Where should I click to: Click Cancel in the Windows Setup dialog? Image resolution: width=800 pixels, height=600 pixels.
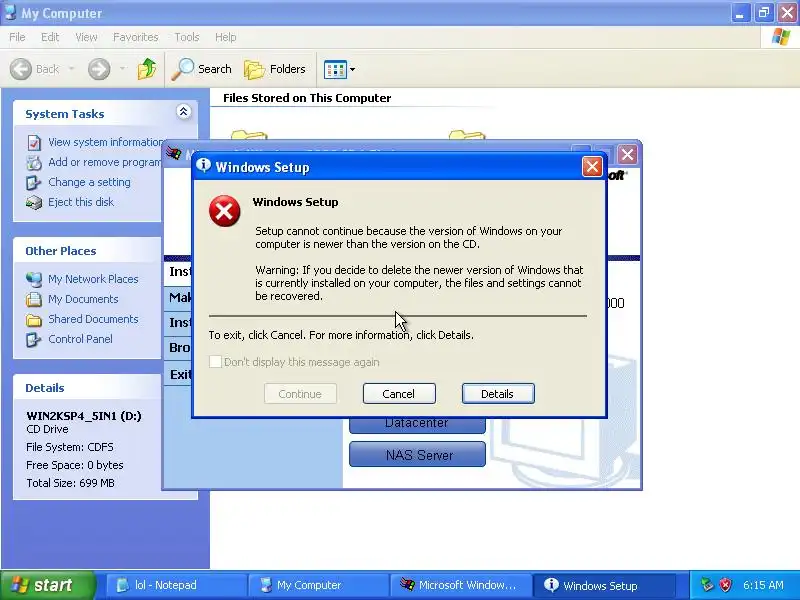pyautogui.click(x=399, y=394)
